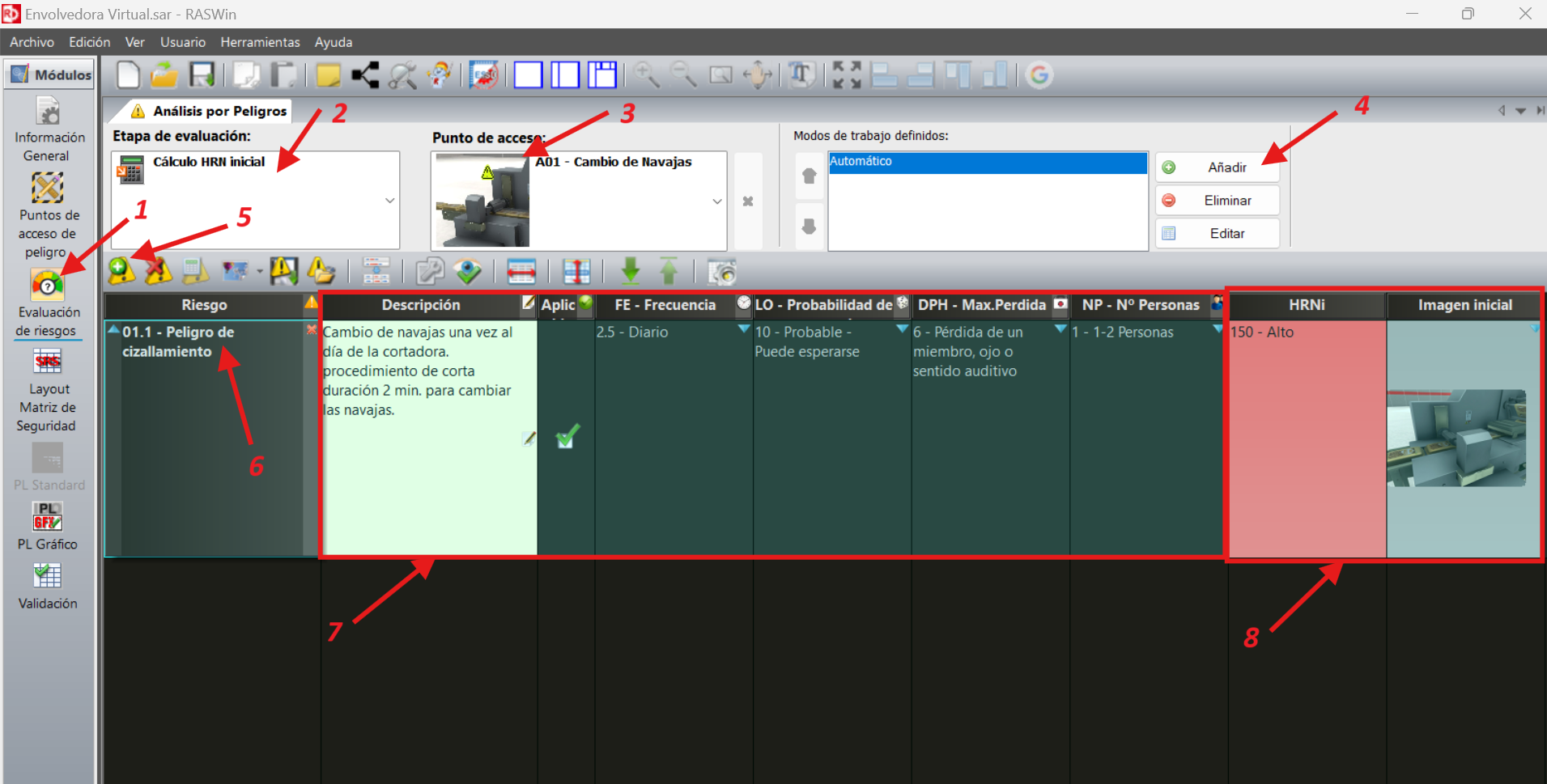Collapse risk 01.1 row with blue triangle
Viewport: 1547px width, 784px height.
pos(113,329)
